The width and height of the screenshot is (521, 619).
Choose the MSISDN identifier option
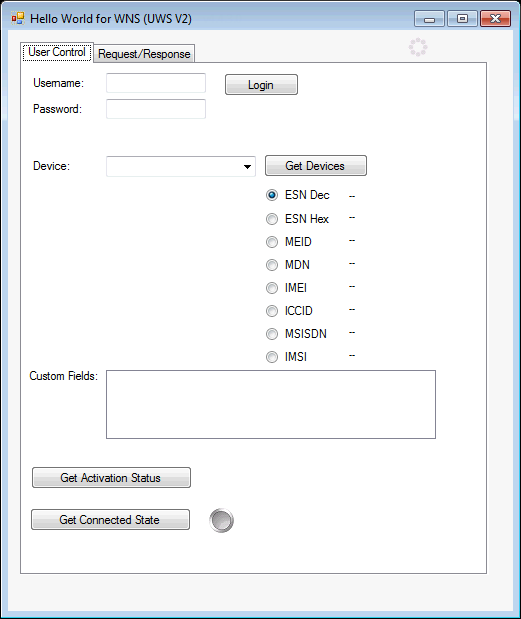click(x=272, y=334)
